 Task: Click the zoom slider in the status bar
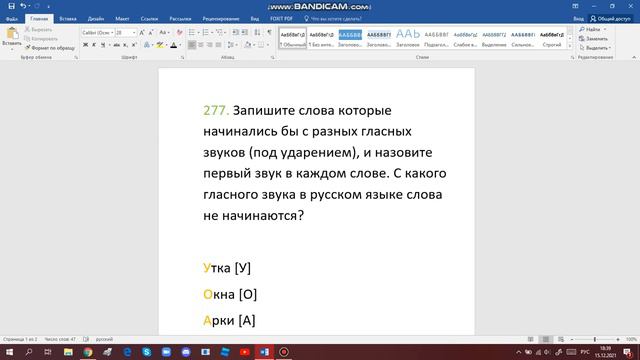[595, 339]
